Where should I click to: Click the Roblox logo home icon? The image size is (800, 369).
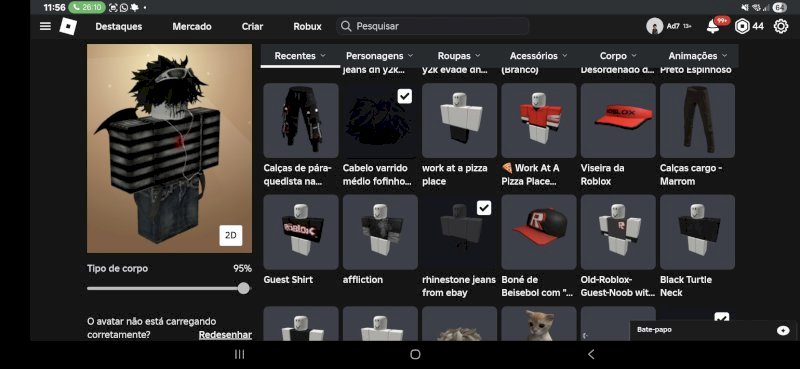[68, 26]
